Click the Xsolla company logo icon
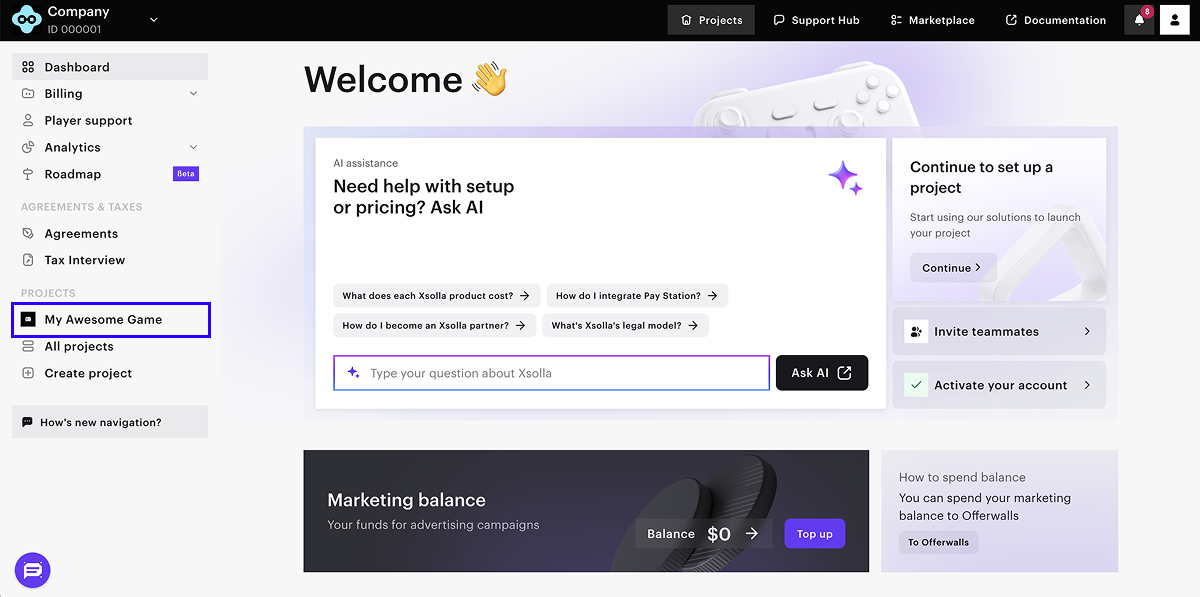 [x=27, y=20]
